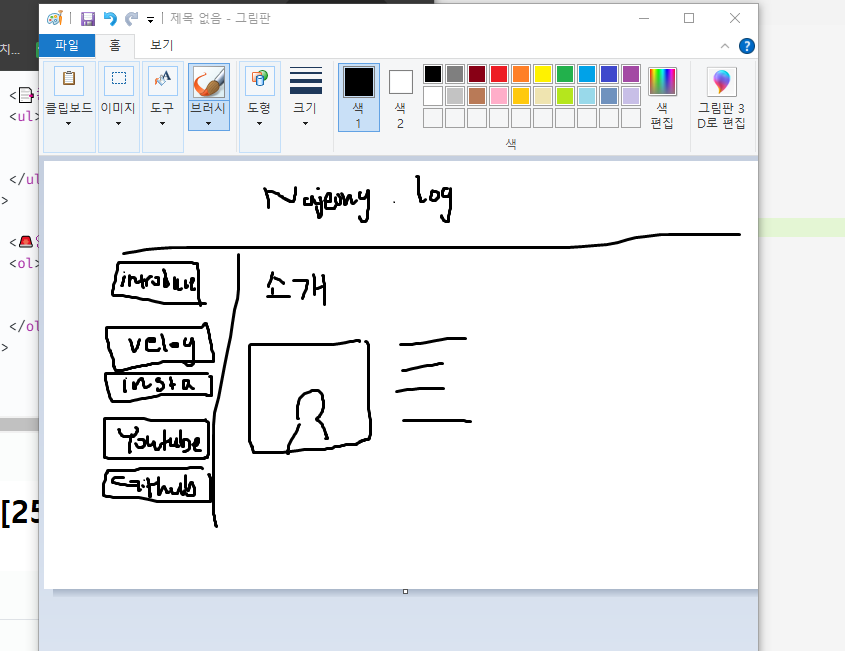Pick the lavender color swatch
The width and height of the screenshot is (845, 651).
tap(631, 96)
